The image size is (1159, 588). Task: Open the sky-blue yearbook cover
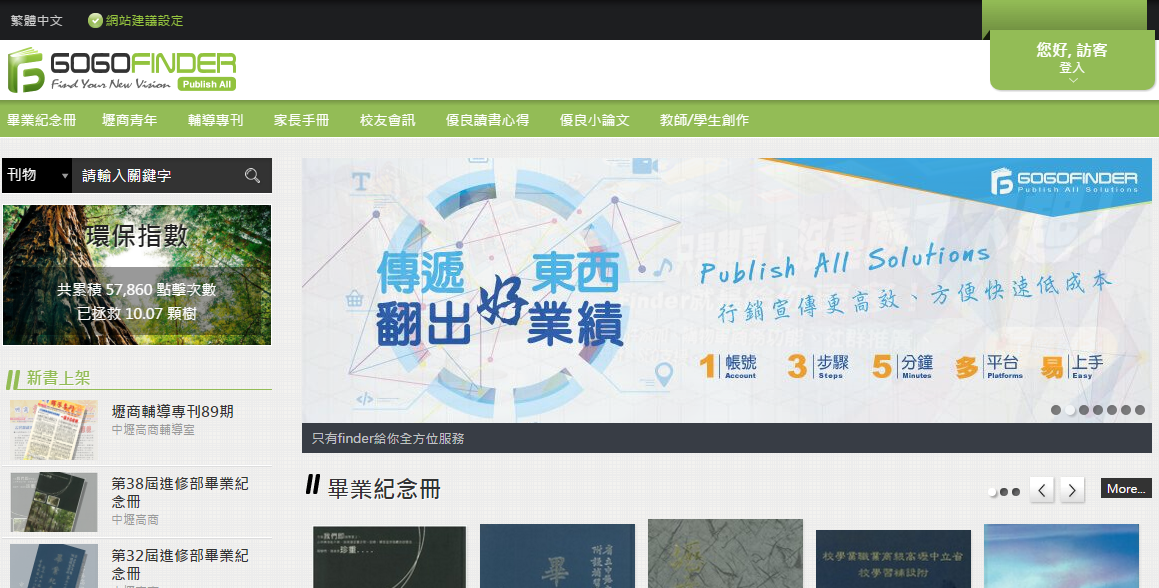pos(1061,556)
